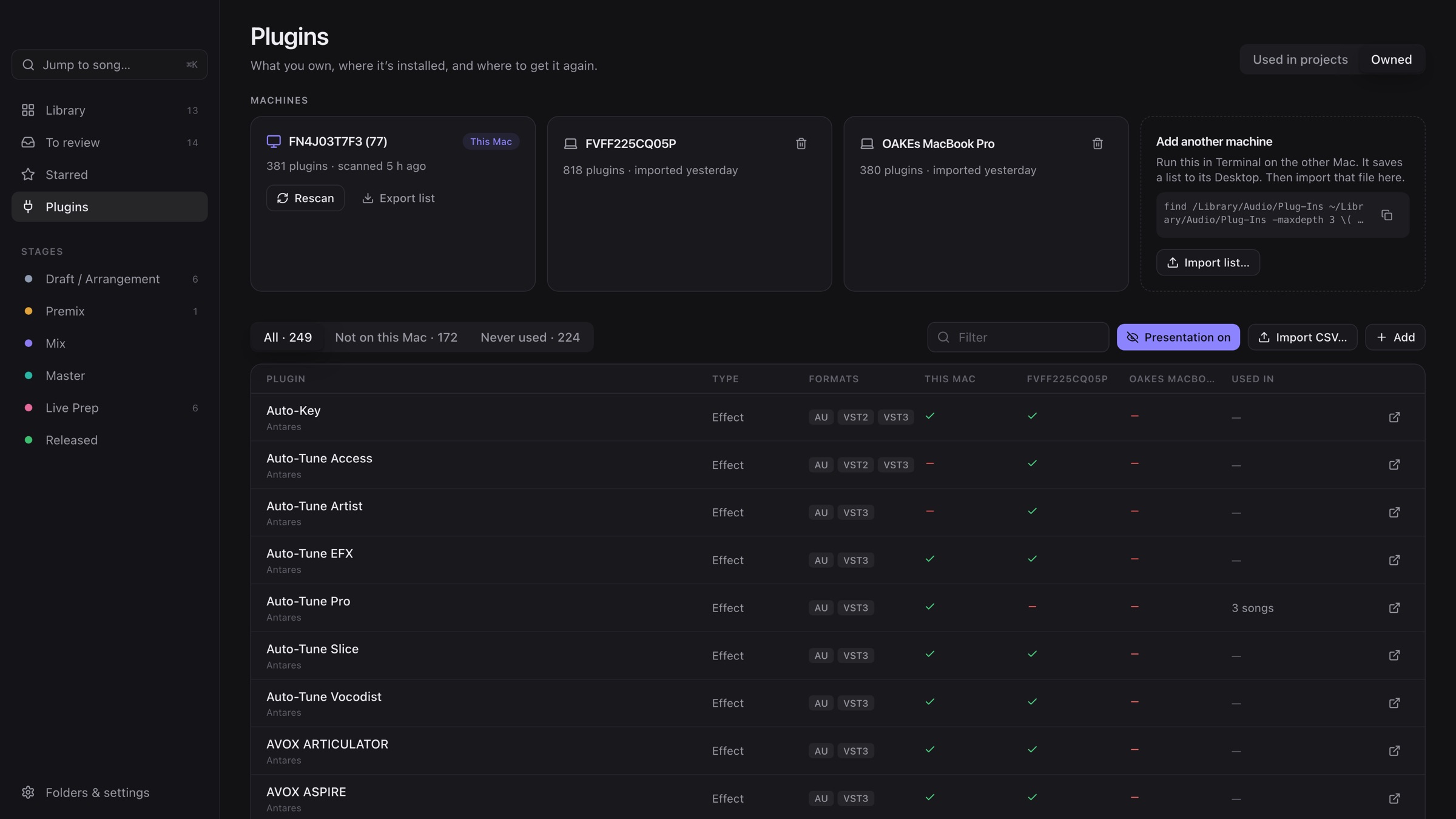Select the Auto-Tune Slice plugin name
Screen dimensions: 1456x819
coord(312,649)
